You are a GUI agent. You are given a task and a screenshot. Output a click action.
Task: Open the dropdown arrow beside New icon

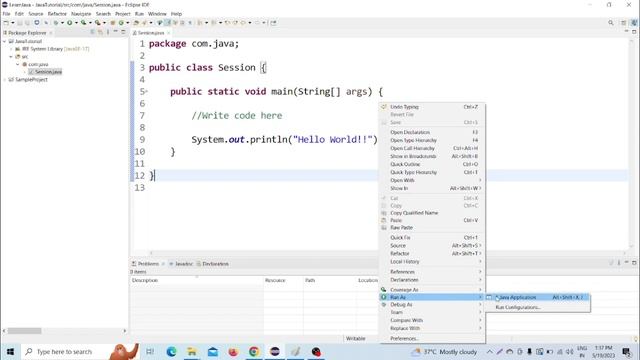pyautogui.click(x=13, y=23)
